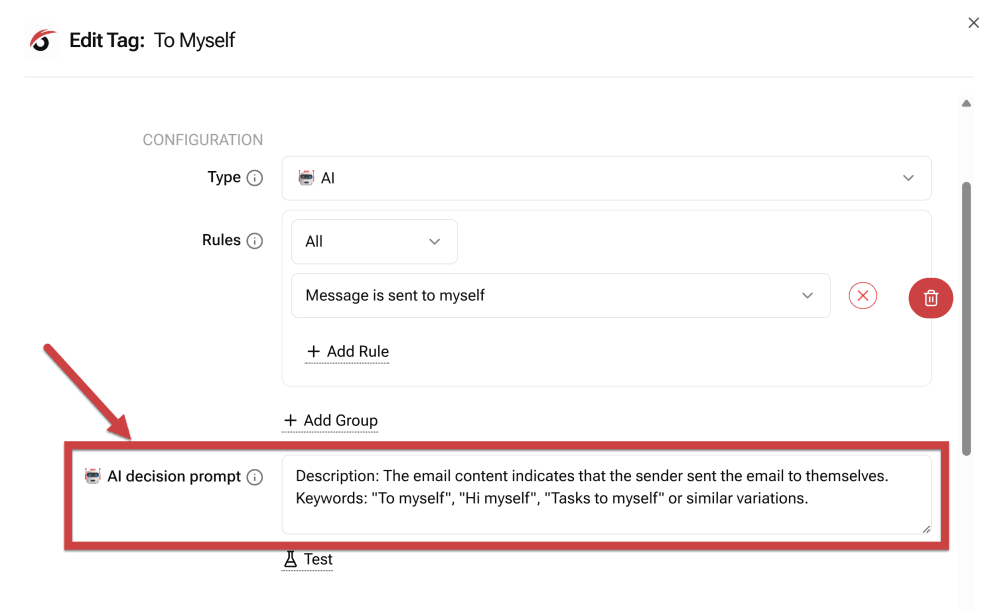Screen dimensions: 1000x611
Task: Click the vertical scrollbar thumb
Action: pyautogui.click(x=966, y=318)
